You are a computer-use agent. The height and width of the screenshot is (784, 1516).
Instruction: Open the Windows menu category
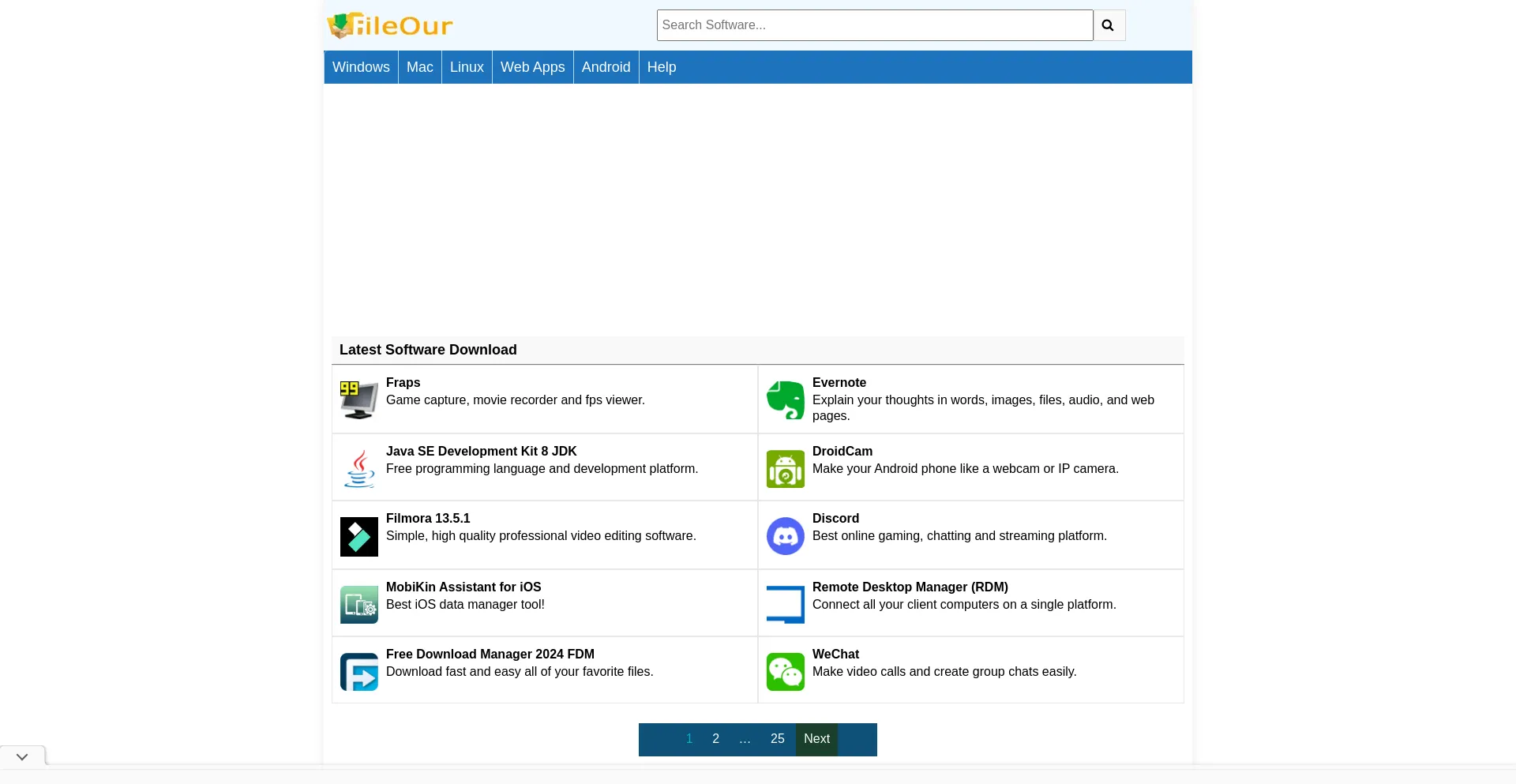361,67
